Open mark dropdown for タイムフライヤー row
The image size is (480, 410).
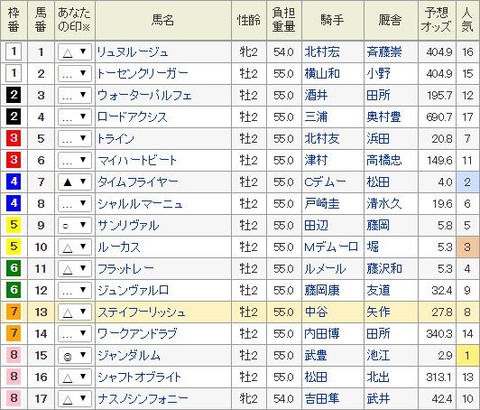[x=75, y=182]
